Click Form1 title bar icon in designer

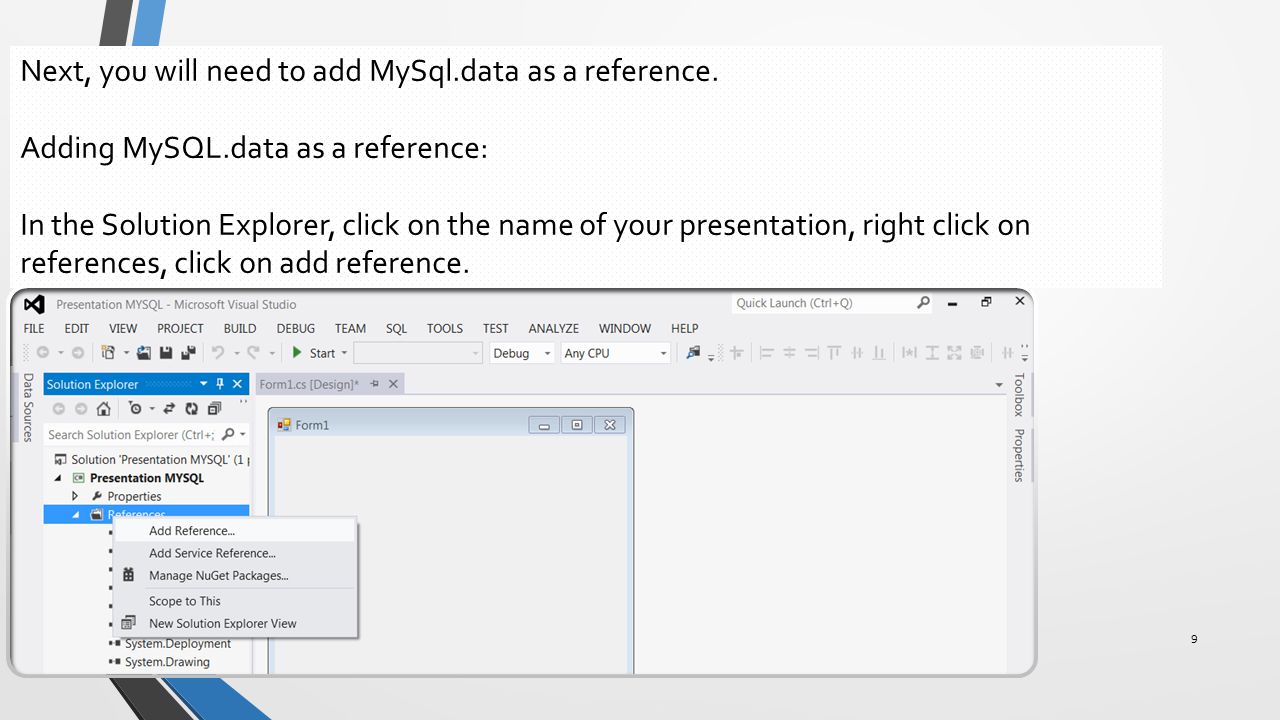(284, 425)
